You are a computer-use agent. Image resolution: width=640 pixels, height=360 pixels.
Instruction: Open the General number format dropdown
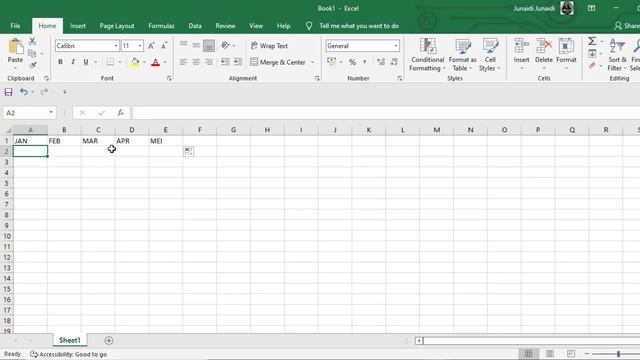(x=396, y=46)
